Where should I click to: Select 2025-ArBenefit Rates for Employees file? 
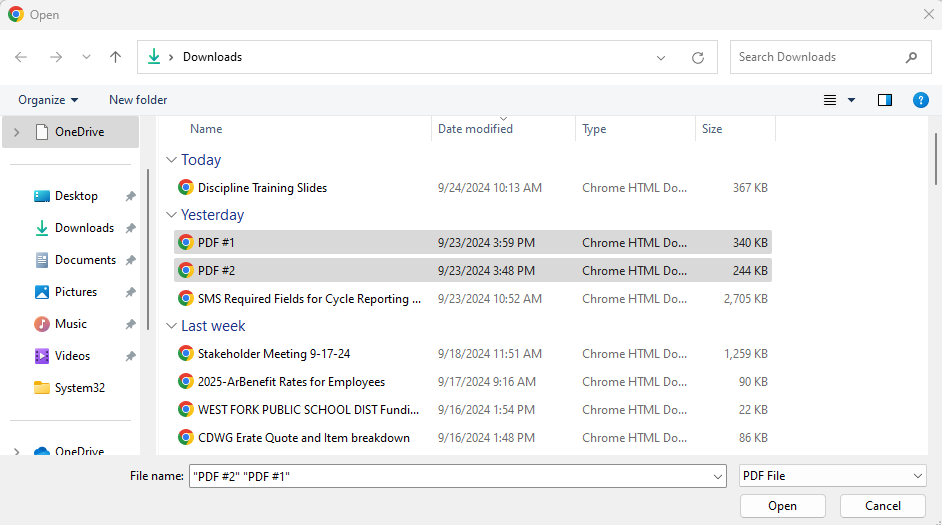pos(473,381)
